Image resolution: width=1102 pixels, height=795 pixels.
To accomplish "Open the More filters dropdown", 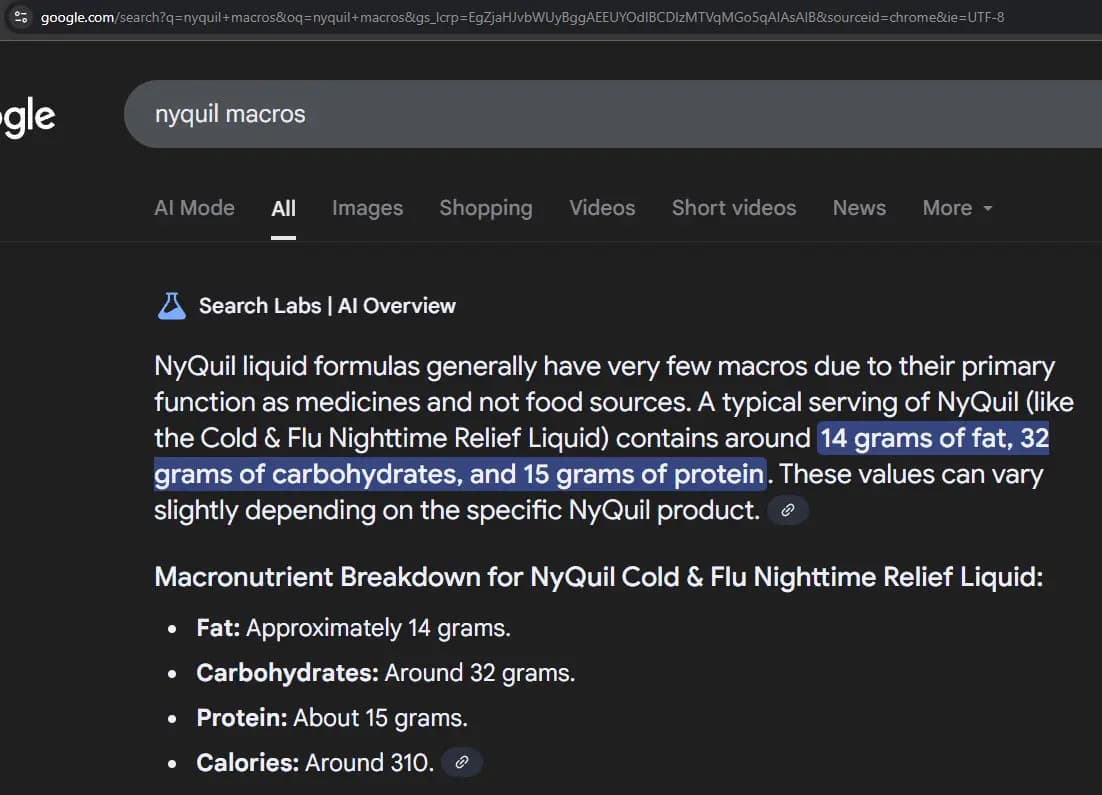I will coord(956,208).
